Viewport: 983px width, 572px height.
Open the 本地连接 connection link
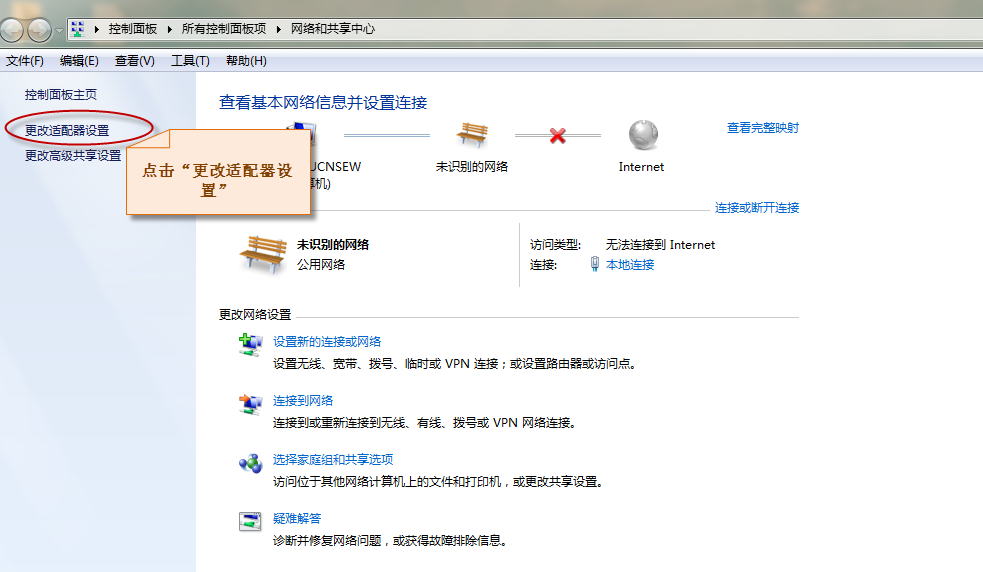(630, 264)
